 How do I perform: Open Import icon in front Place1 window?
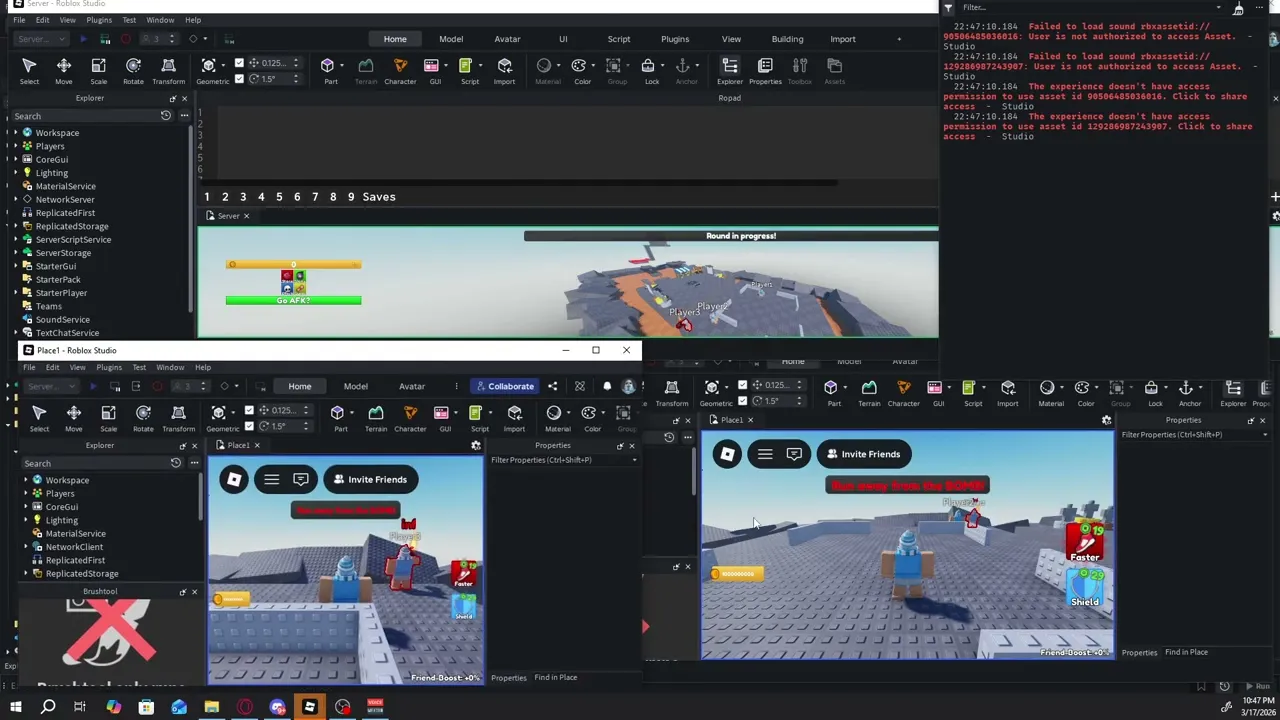tap(514, 418)
